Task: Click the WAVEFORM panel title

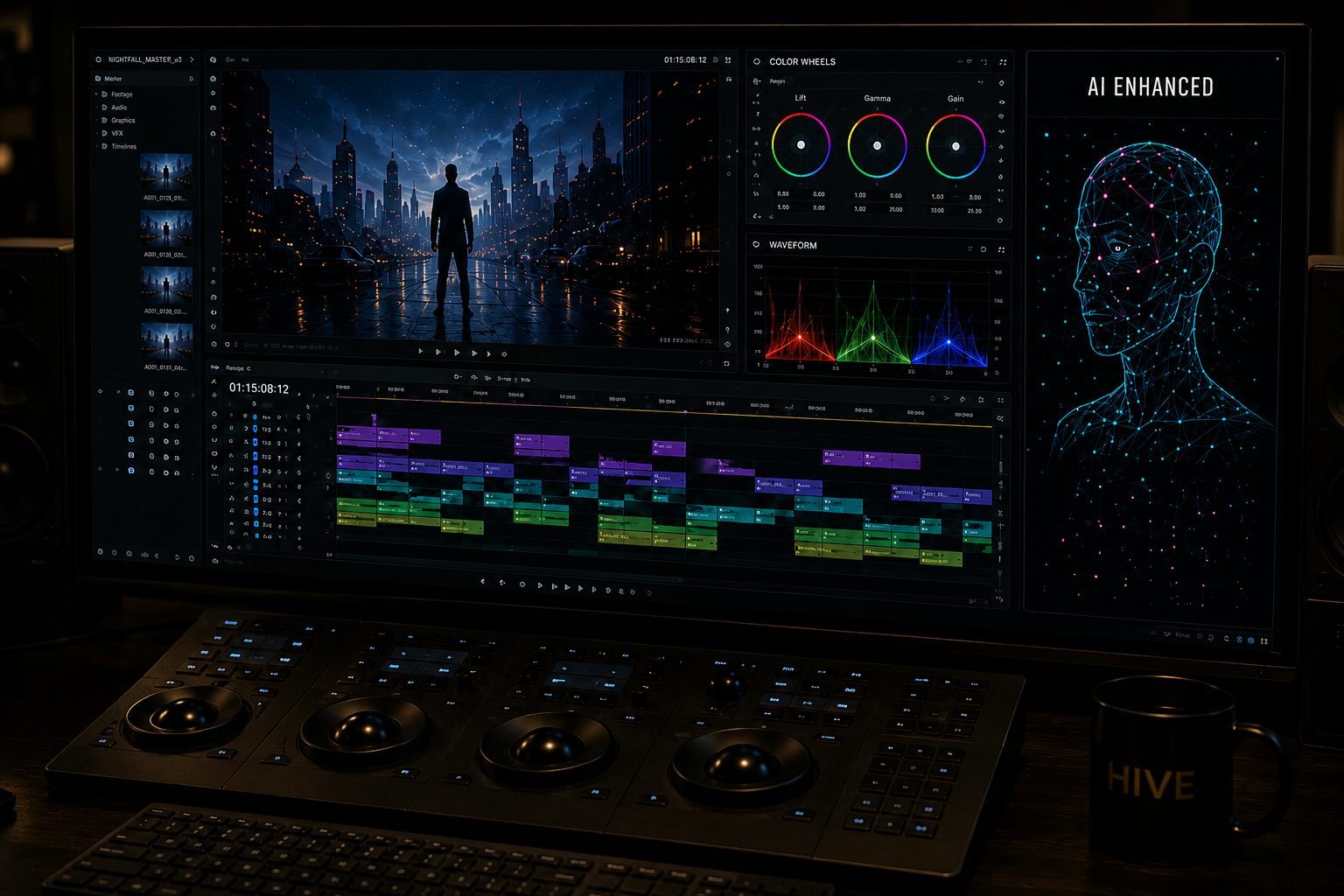Action: coord(793,245)
